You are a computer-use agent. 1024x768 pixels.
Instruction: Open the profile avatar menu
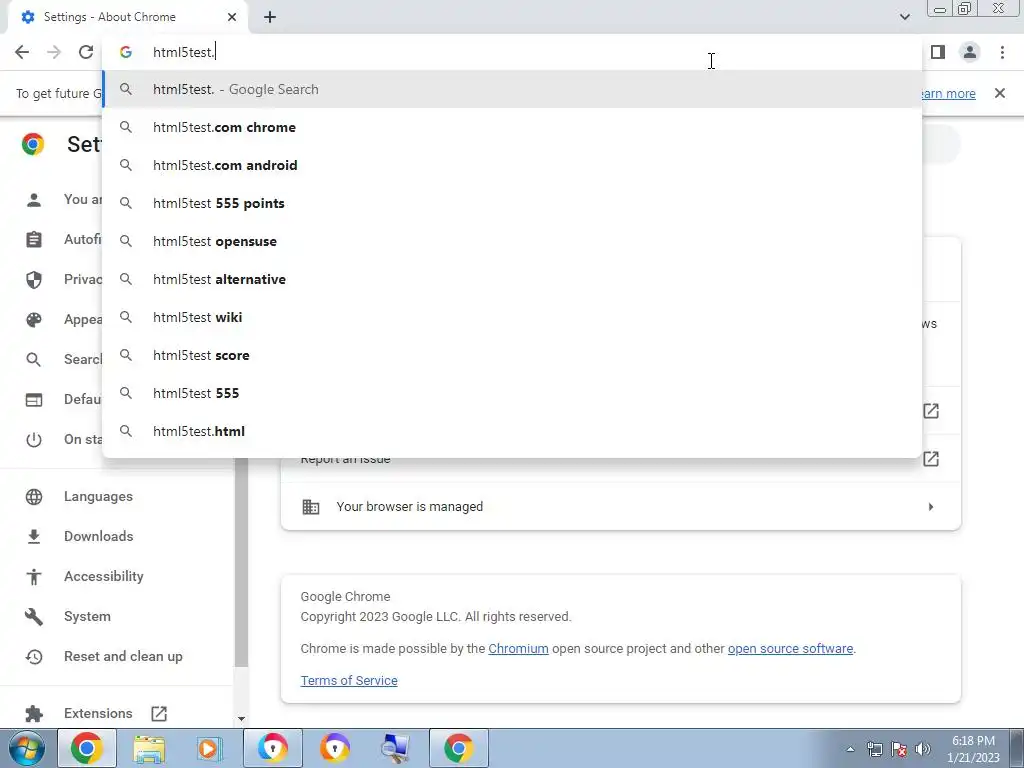point(970,52)
